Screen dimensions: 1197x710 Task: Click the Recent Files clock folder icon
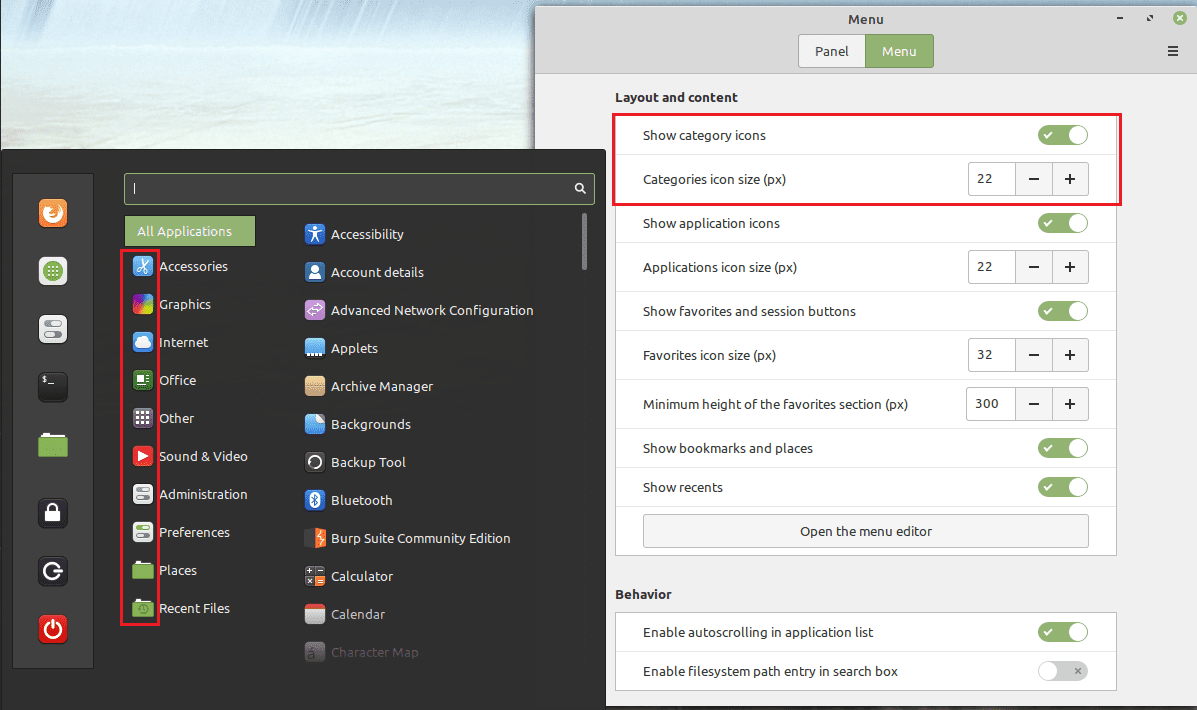pyautogui.click(x=143, y=608)
